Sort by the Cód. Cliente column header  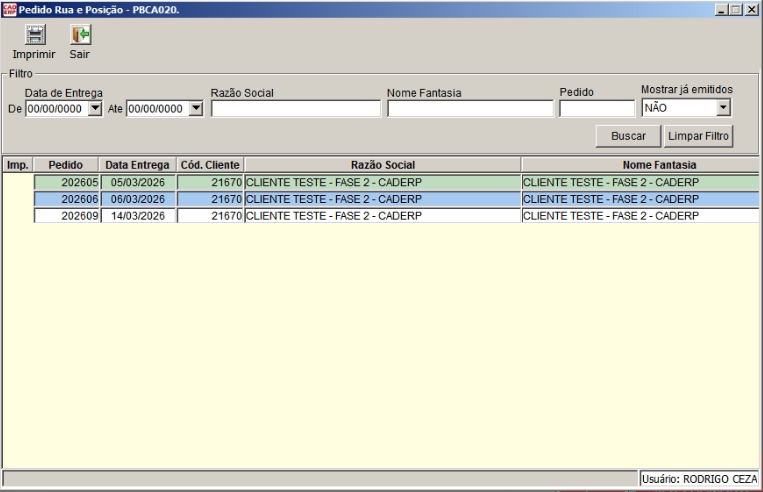coord(210,165)
